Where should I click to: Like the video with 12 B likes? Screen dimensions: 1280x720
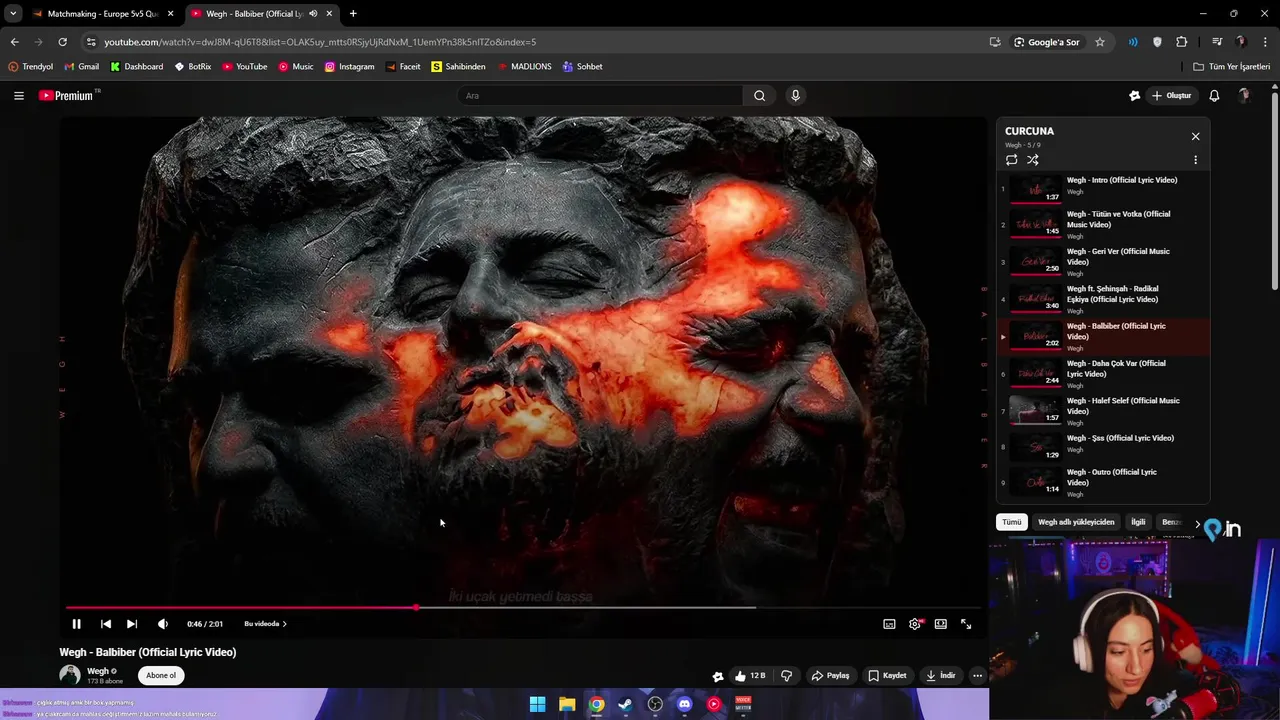click(x=750, y=676)
